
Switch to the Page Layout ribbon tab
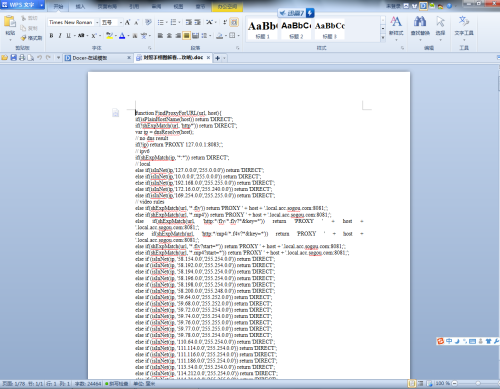(x=107, y=6)
